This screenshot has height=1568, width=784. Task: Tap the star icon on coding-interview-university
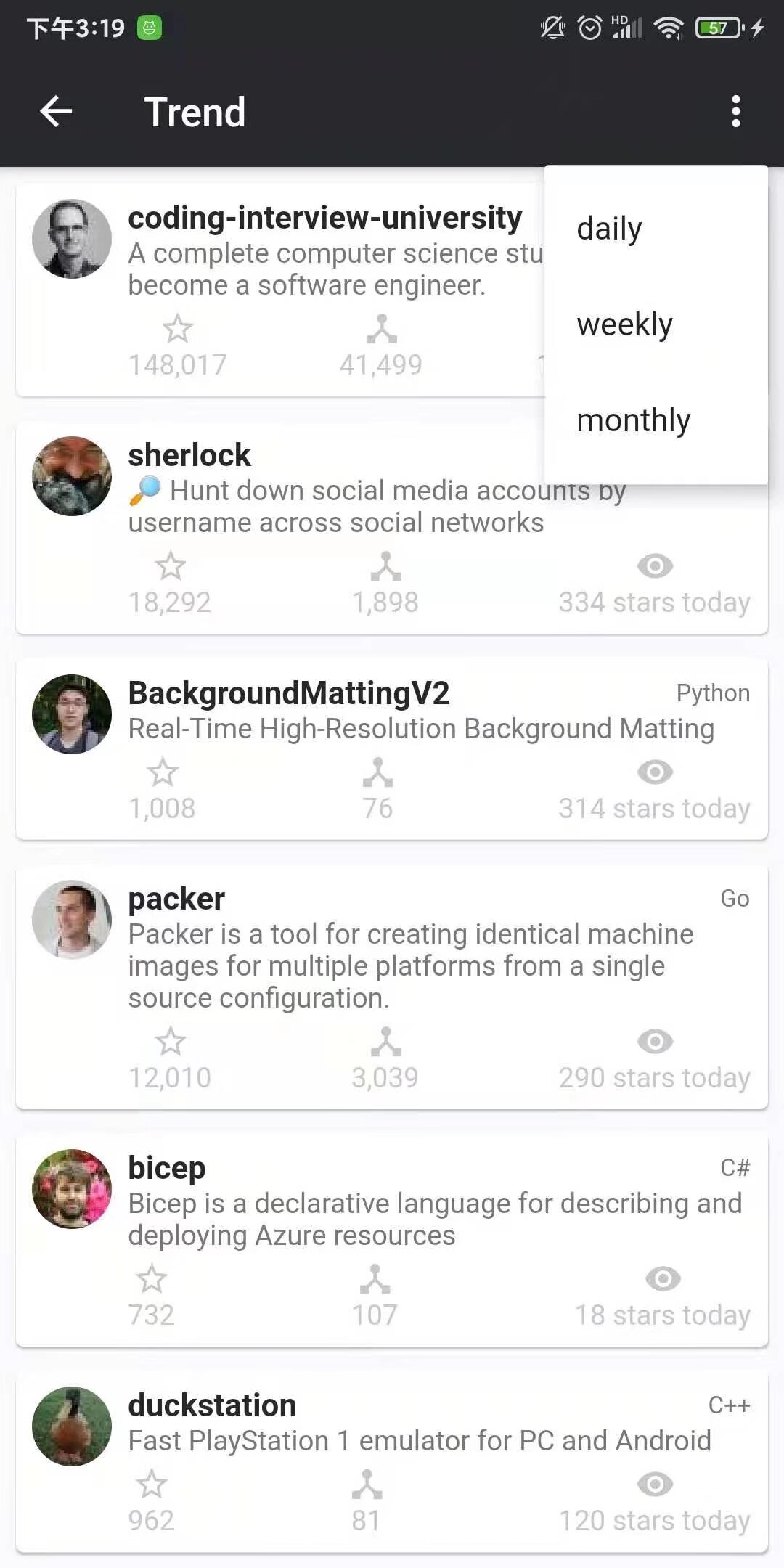[x=178, y=329]
